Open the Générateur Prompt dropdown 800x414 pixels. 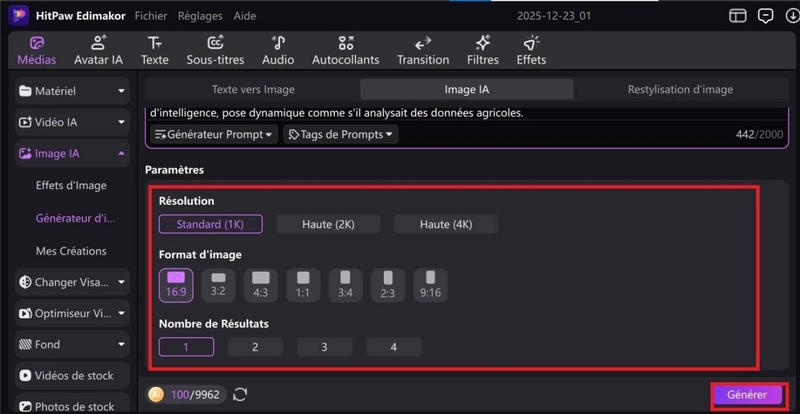pos(214,134)
